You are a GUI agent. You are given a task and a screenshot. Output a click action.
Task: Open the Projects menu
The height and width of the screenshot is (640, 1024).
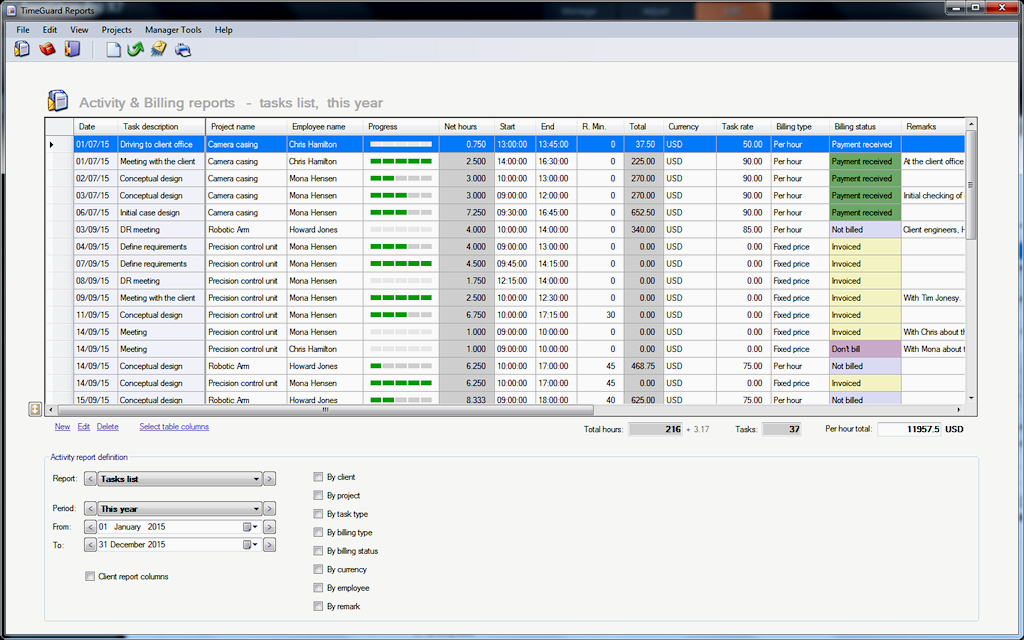[116, 30]
